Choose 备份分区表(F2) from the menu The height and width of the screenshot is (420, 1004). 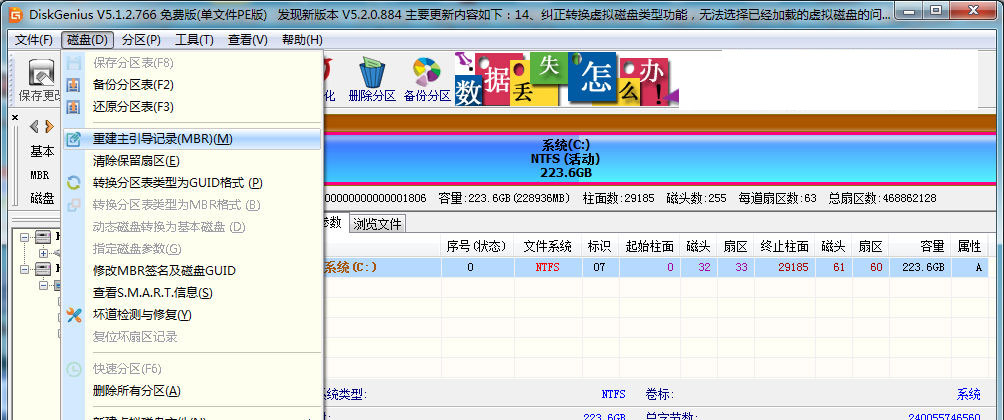pos(191,85)
